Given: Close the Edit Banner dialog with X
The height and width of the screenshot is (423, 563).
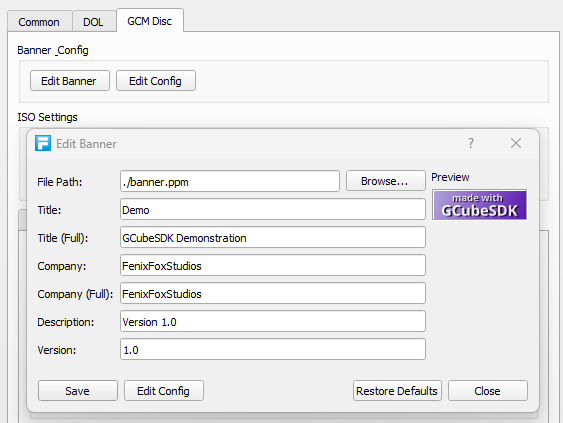Looking at the screenshot, I should 516,143.
